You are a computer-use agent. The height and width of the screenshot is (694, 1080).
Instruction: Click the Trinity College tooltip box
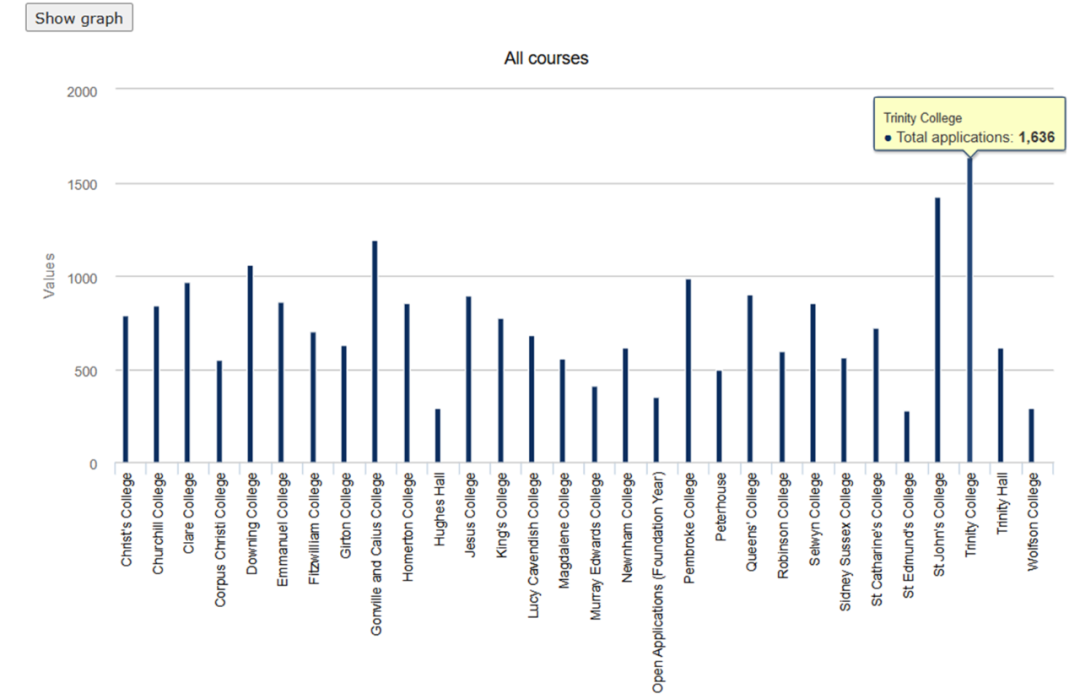(x=968, y=126)
